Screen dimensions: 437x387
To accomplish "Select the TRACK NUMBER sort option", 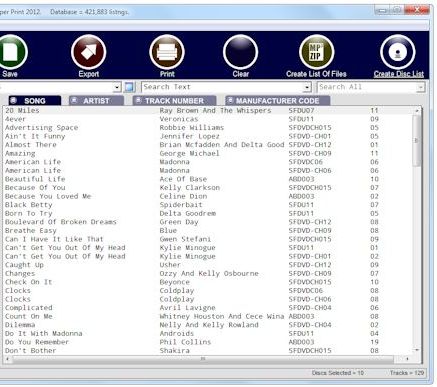I will tap(174, 101).
